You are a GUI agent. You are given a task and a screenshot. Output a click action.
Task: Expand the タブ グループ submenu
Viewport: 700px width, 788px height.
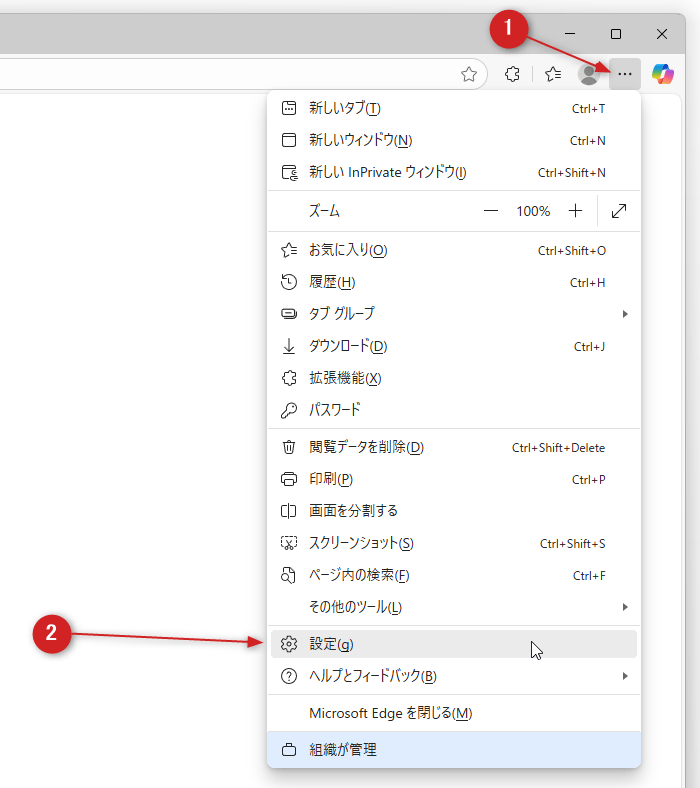coord(453,314)
